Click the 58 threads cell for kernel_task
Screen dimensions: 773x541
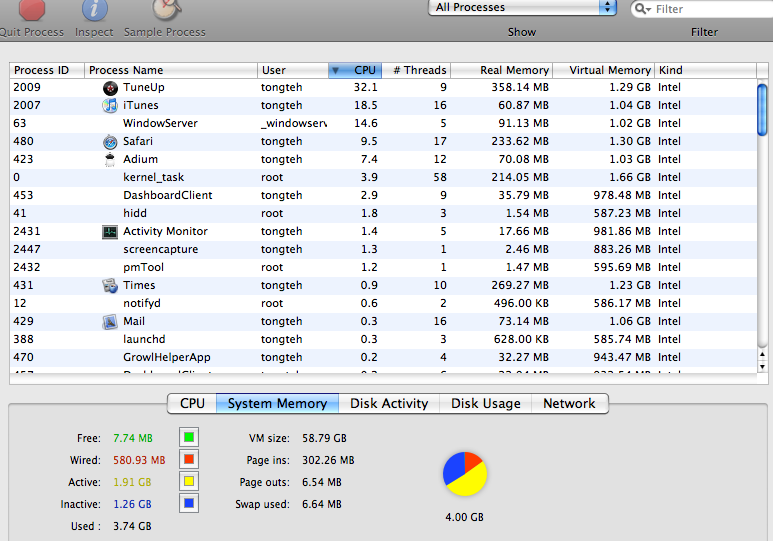[440, 178]
